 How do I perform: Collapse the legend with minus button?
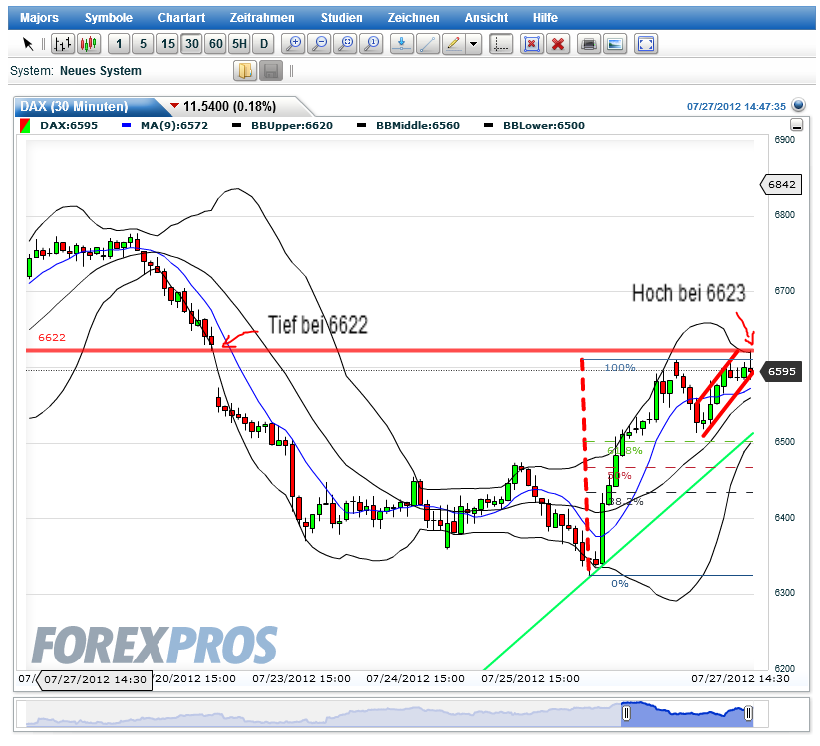click(x=796, y=125)
